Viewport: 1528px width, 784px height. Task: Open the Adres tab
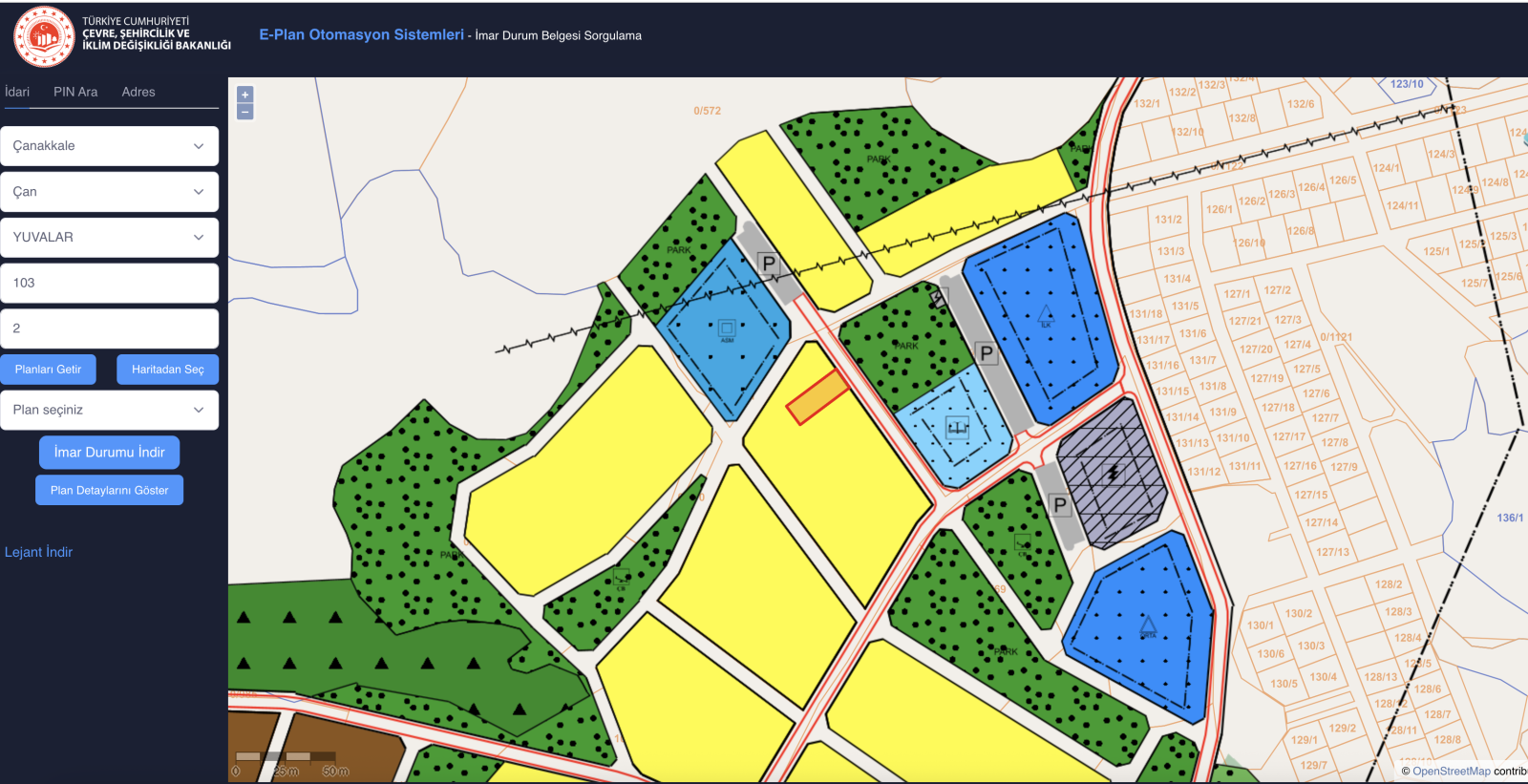[x=138, y=92]
